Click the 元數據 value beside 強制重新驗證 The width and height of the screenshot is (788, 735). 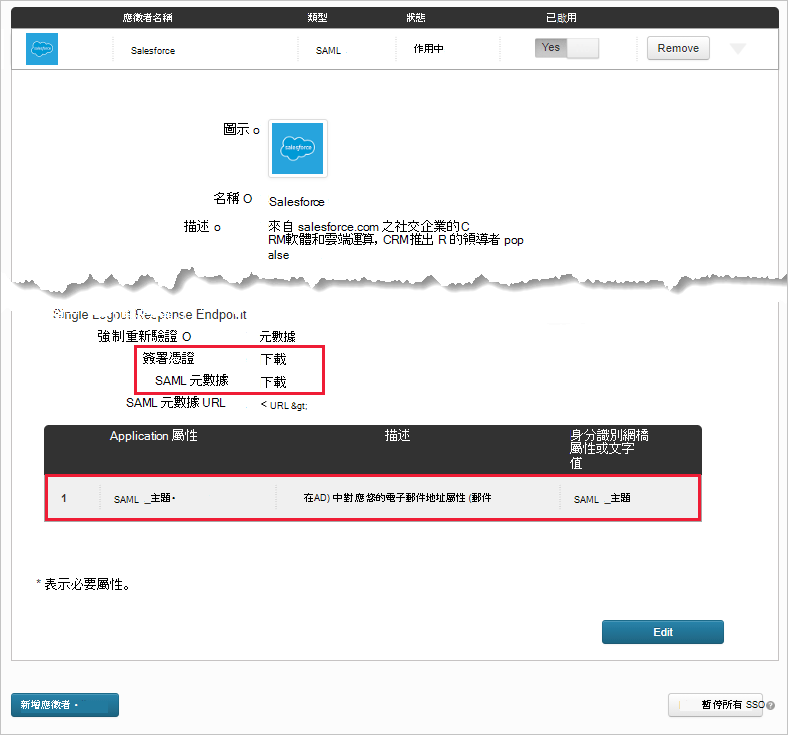click(x=277, y=337)
